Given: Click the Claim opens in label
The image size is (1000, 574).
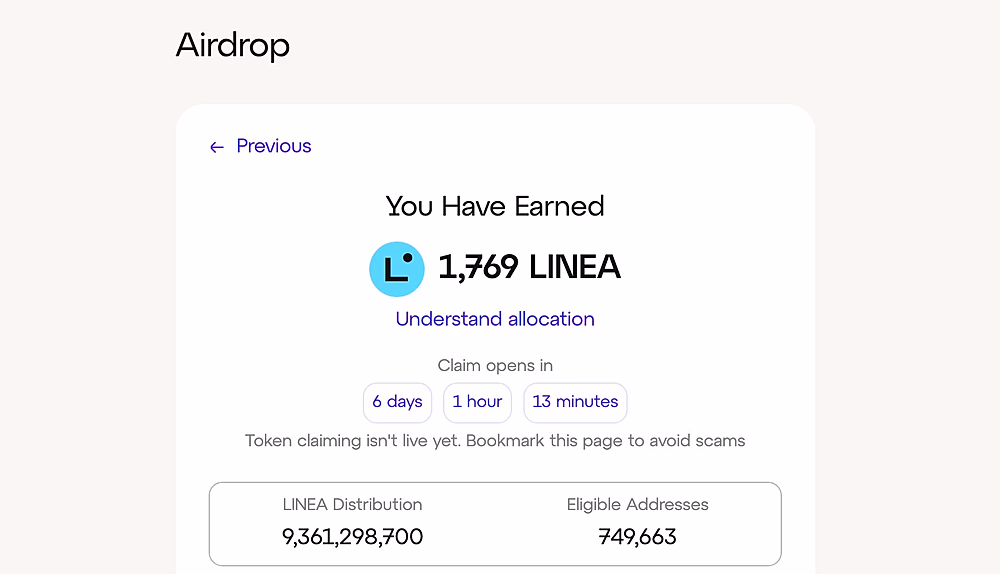Looking at the screenshot, I should (x=495, y=365).
